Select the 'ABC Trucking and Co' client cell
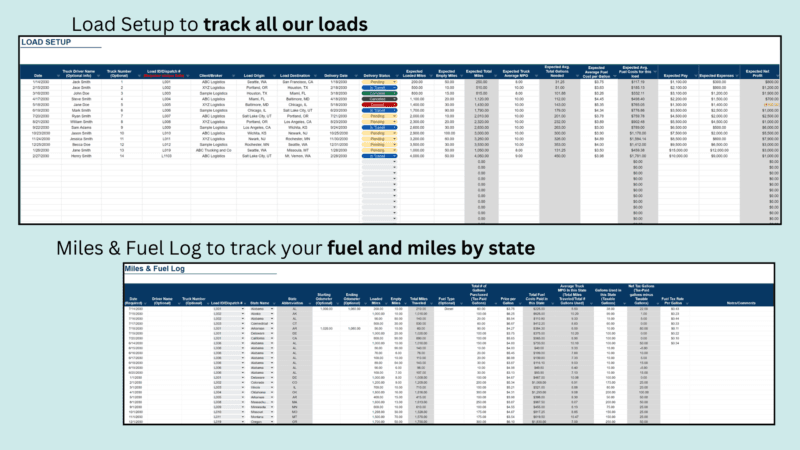Viewport: 800px width, 450px height. point(213,151)
